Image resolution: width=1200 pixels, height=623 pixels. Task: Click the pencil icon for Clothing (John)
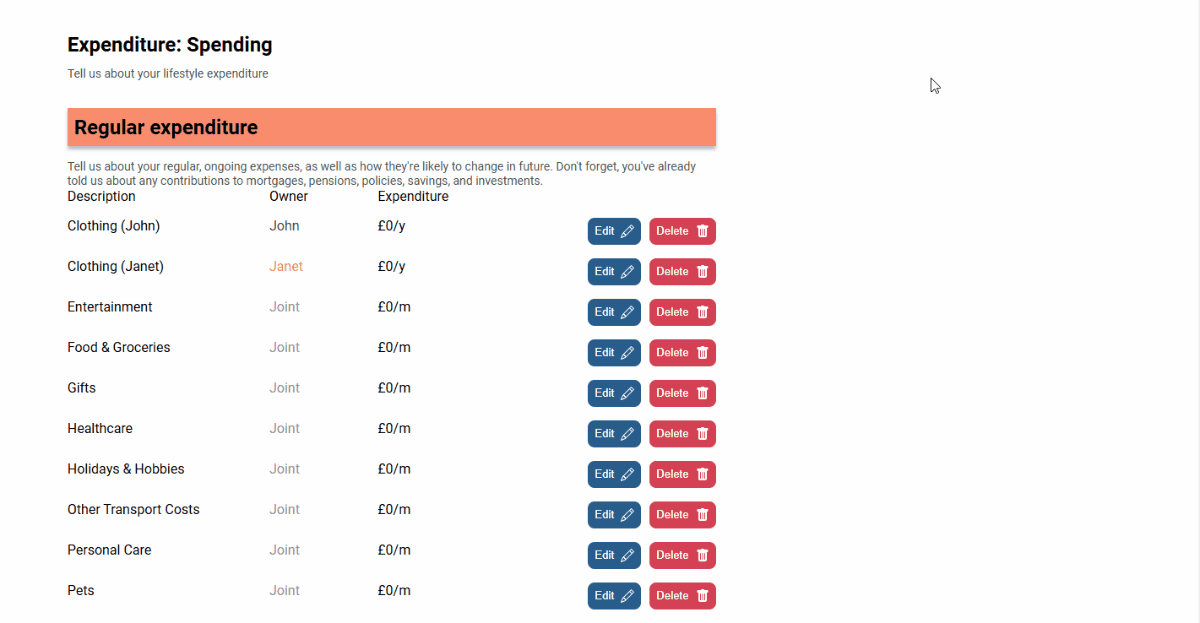628,231
